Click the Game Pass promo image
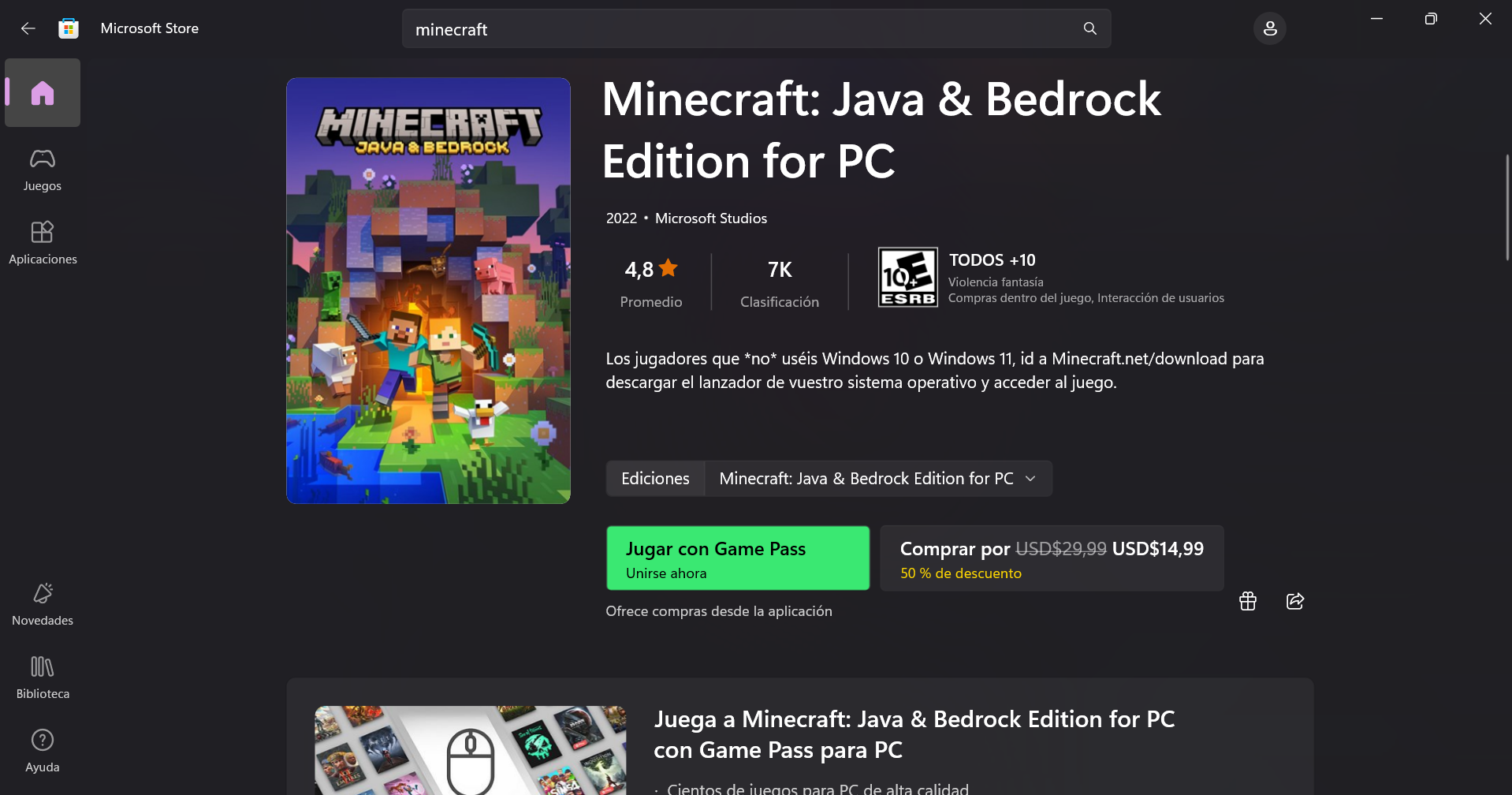The image size is (1512, 795). coord(471,750)
